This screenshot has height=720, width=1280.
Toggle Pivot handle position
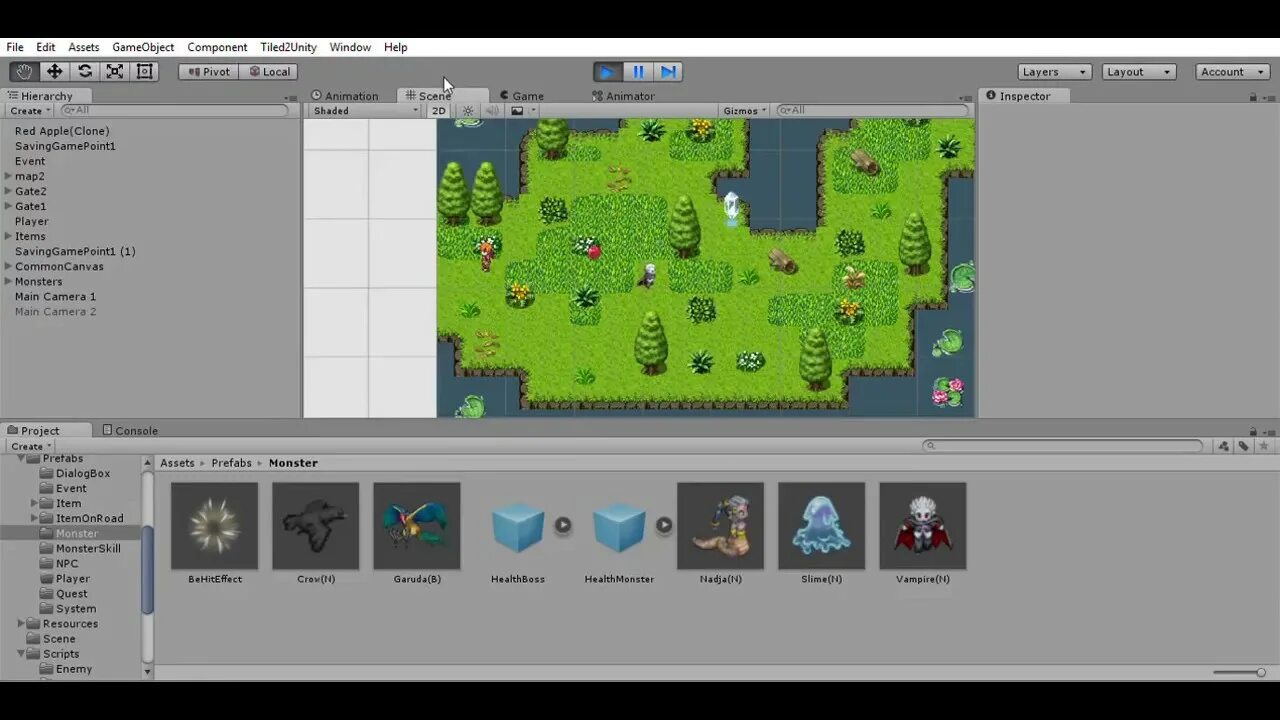(208, 71)
